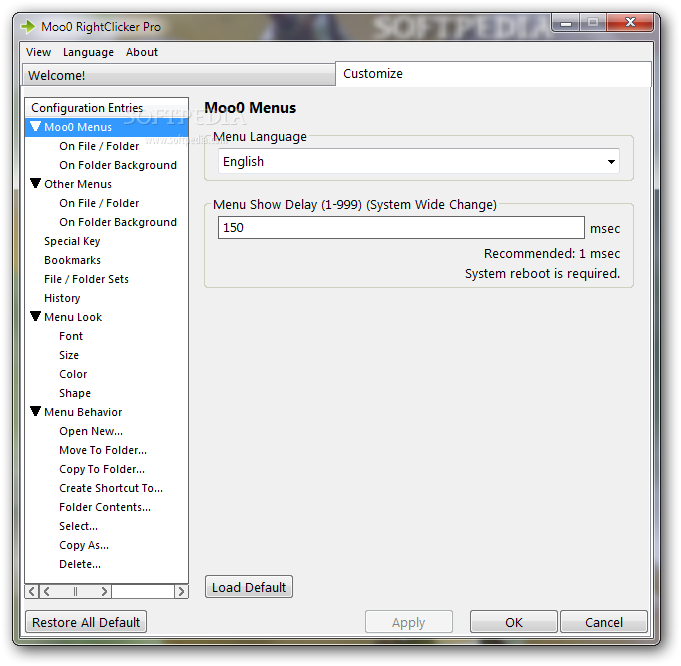
Task: Open the Bookmarks configuration entry
Action: tap(73, 260)
